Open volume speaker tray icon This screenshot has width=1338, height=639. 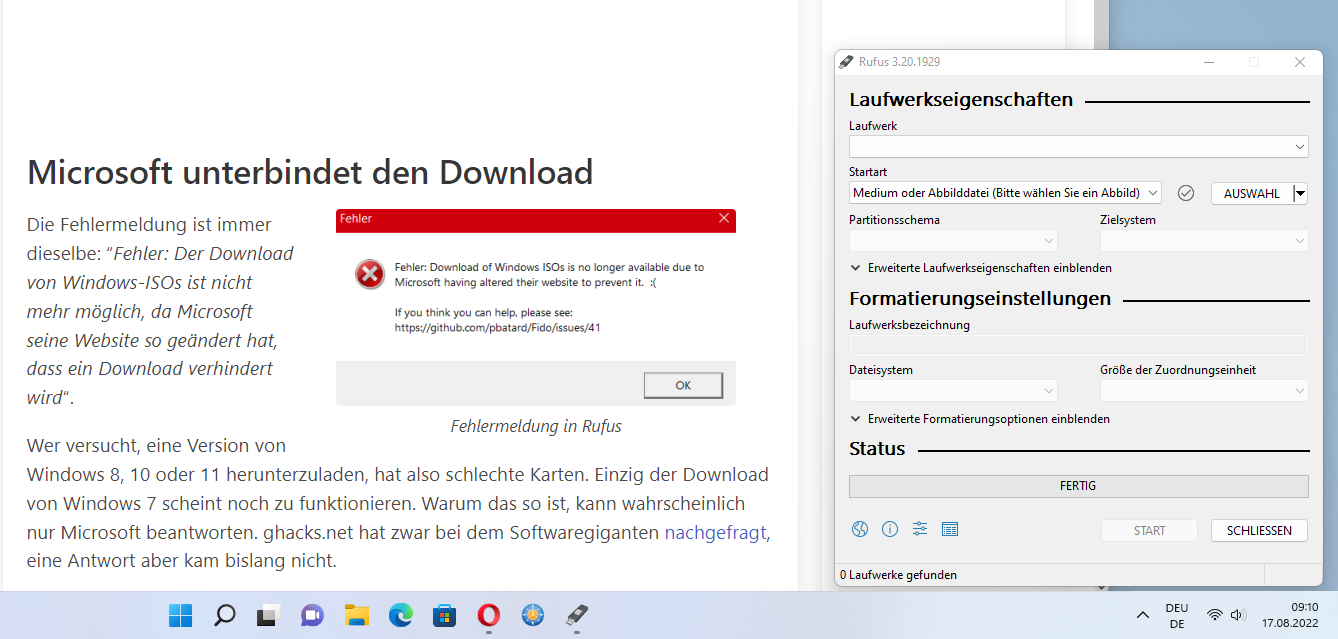1238,615
